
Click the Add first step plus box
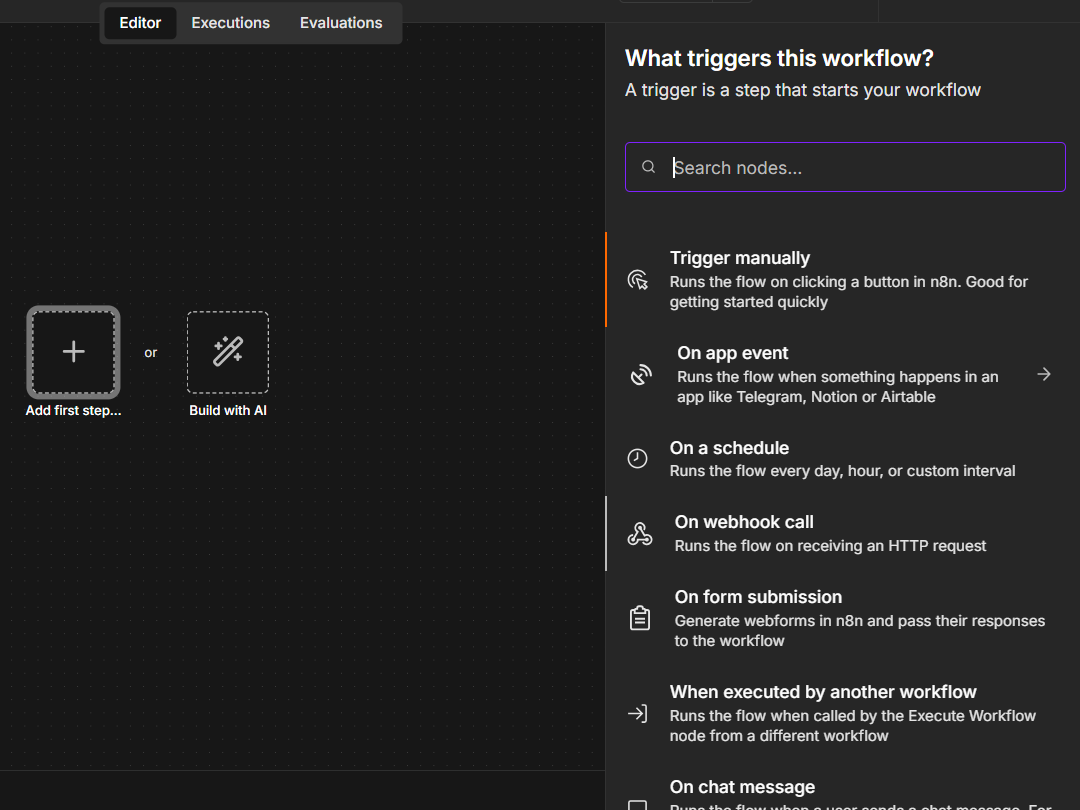(x=74, y=352)
